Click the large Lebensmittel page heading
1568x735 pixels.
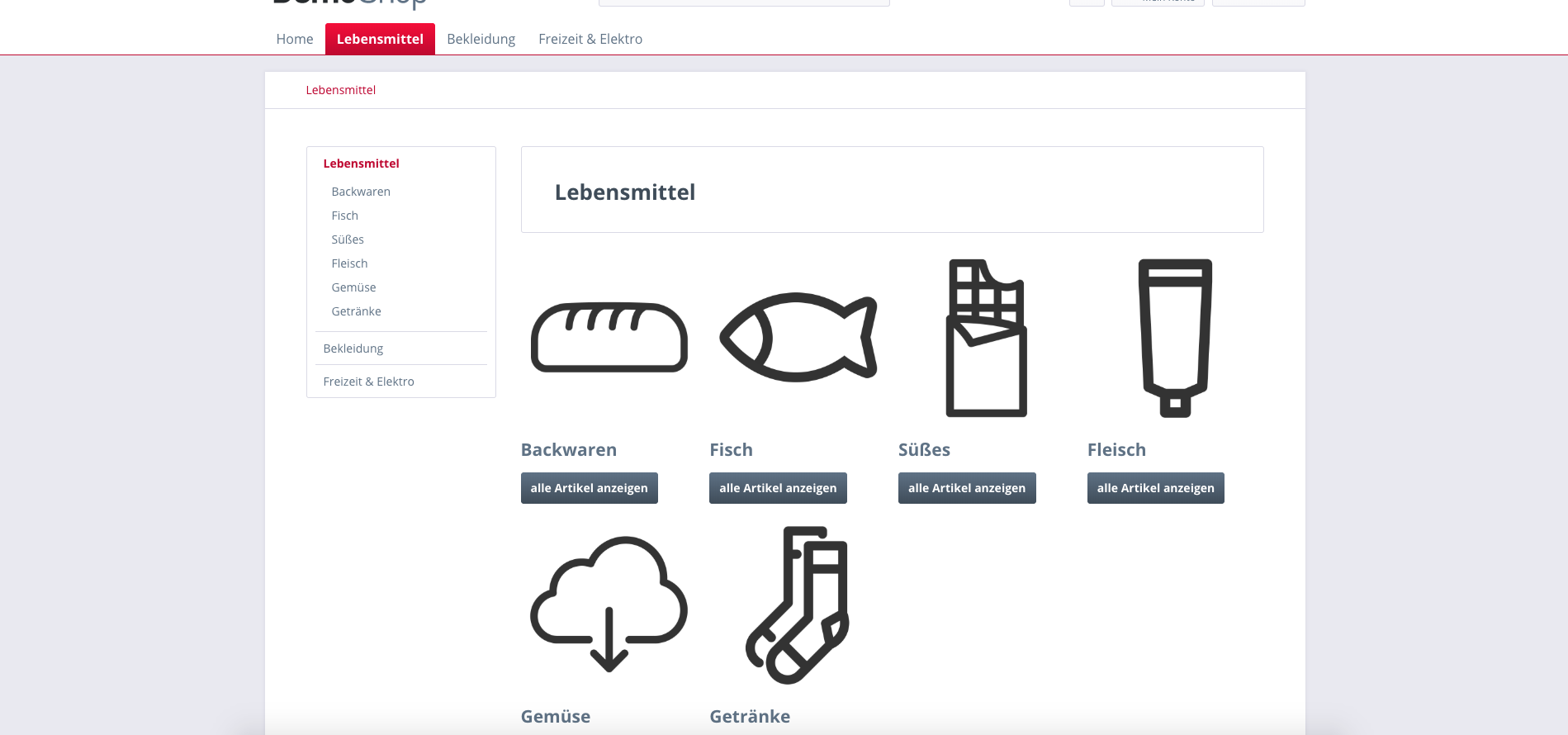tap(625, 192)
